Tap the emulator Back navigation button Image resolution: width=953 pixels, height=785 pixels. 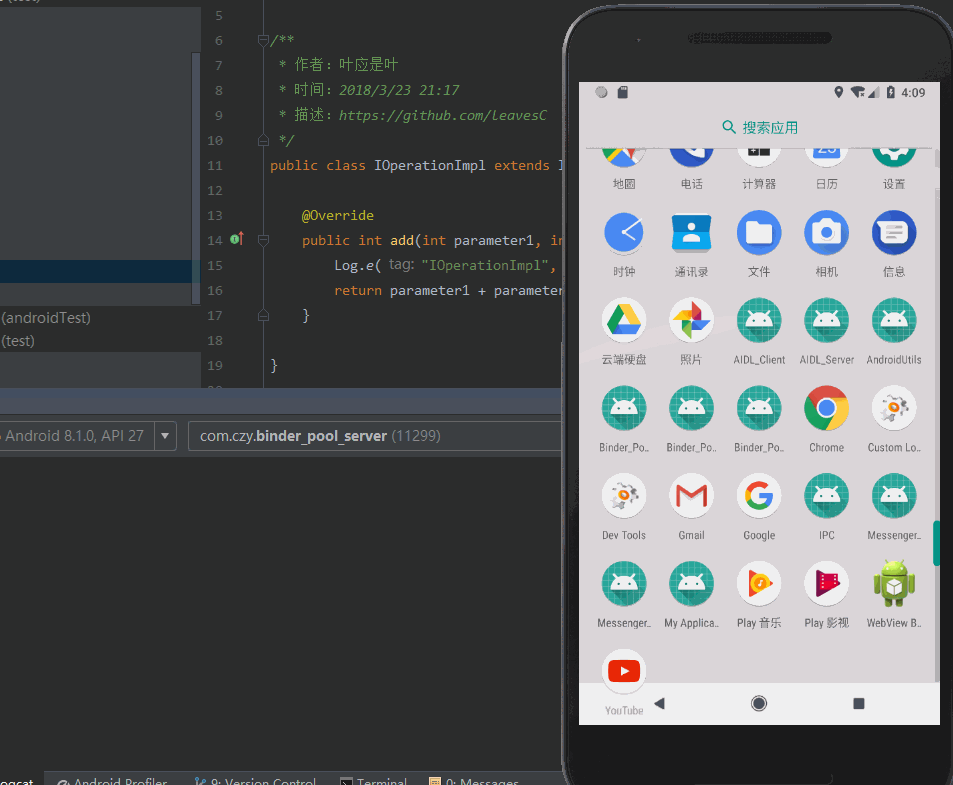[x=660, y=704]
